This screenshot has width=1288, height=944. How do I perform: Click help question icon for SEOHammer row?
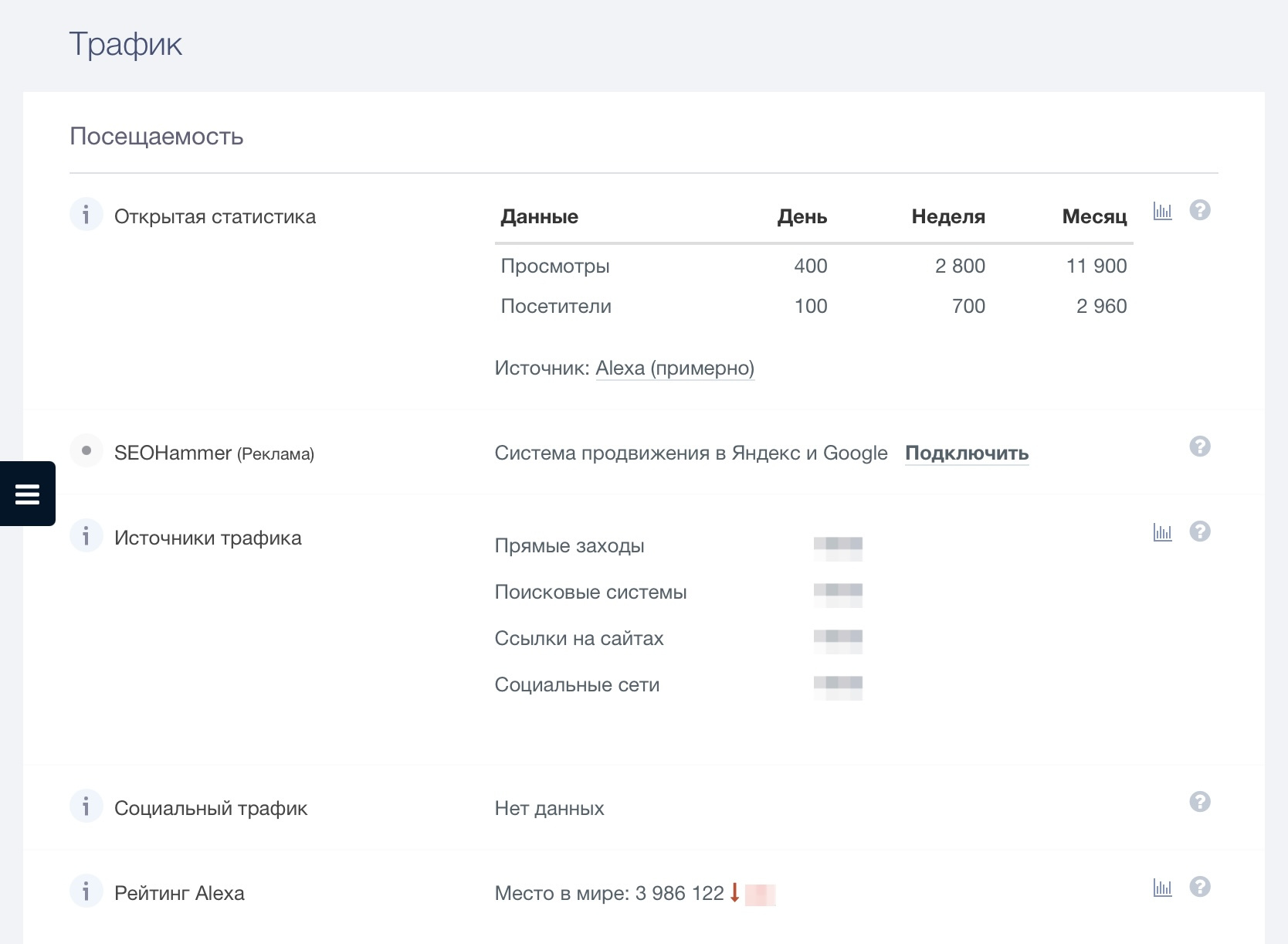point(1200,447)
